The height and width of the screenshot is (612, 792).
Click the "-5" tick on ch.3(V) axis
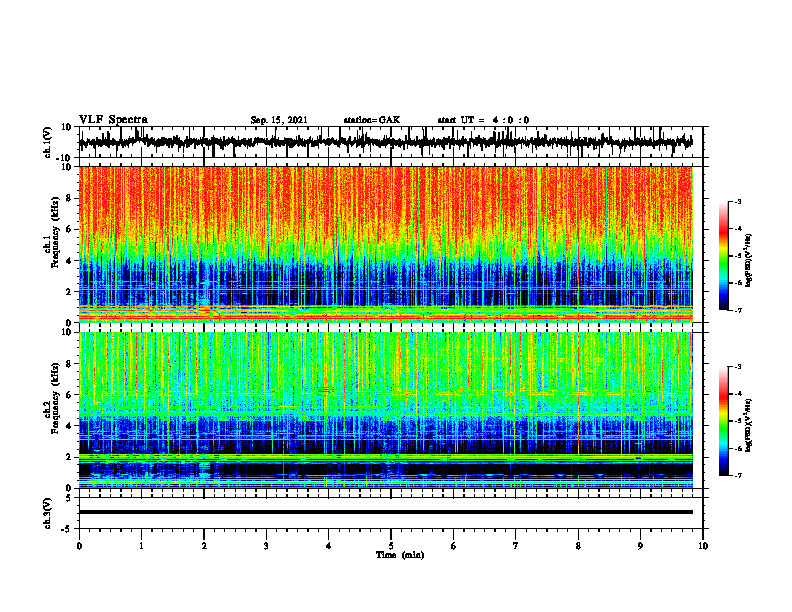click(x=67, y=529)
